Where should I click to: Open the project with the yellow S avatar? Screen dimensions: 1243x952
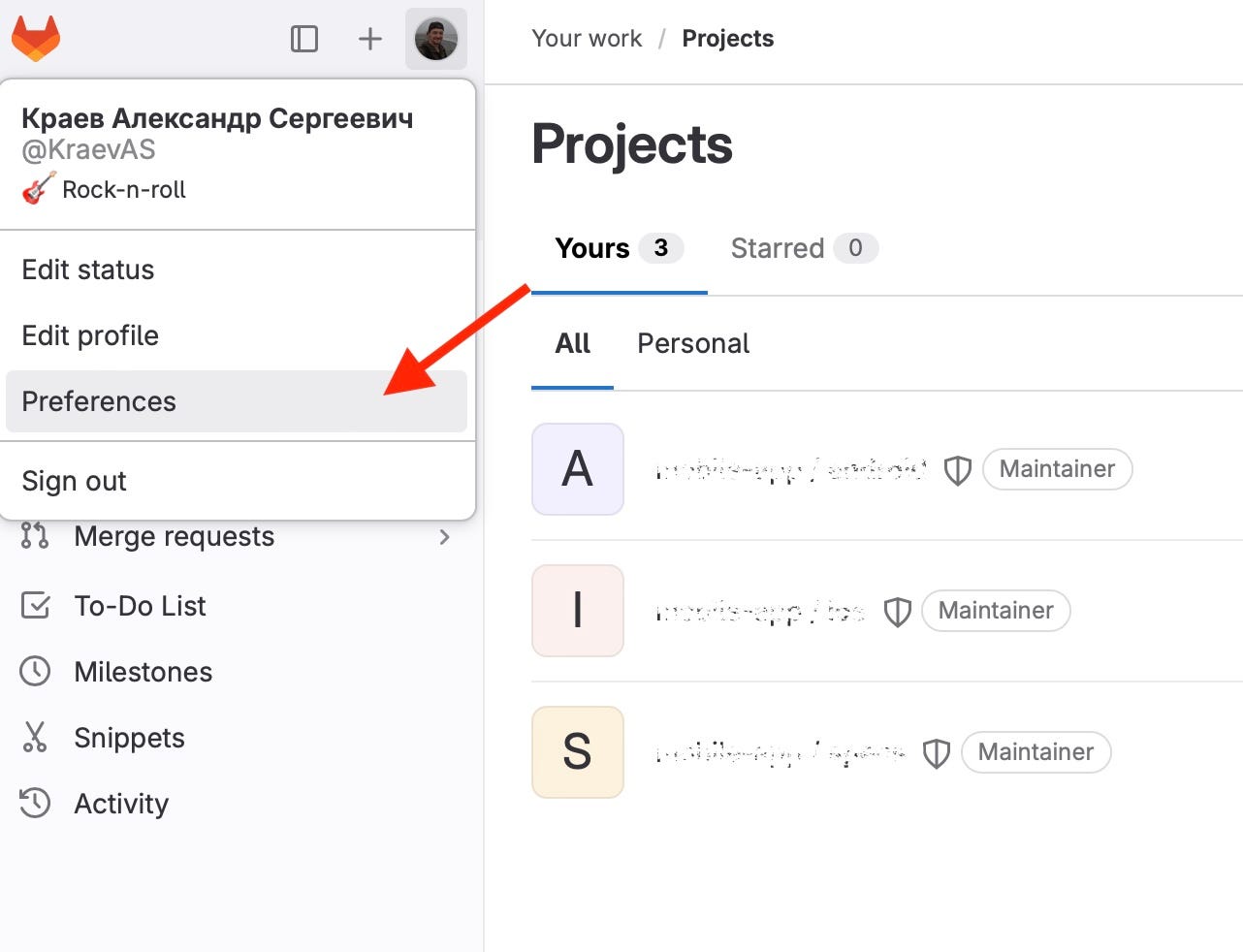578,752
